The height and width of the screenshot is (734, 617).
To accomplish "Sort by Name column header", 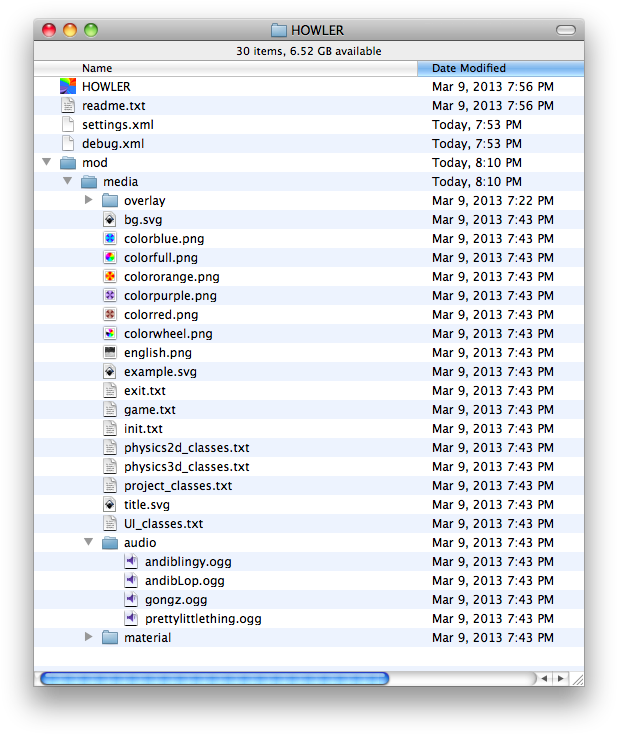I will coord(225,68).
